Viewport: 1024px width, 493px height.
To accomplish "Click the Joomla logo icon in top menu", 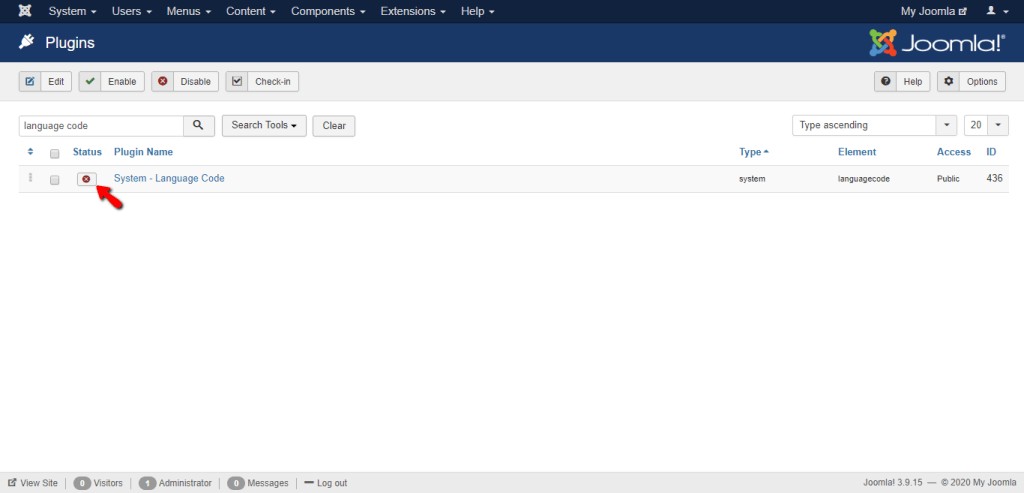I will (x=25, y=11).
